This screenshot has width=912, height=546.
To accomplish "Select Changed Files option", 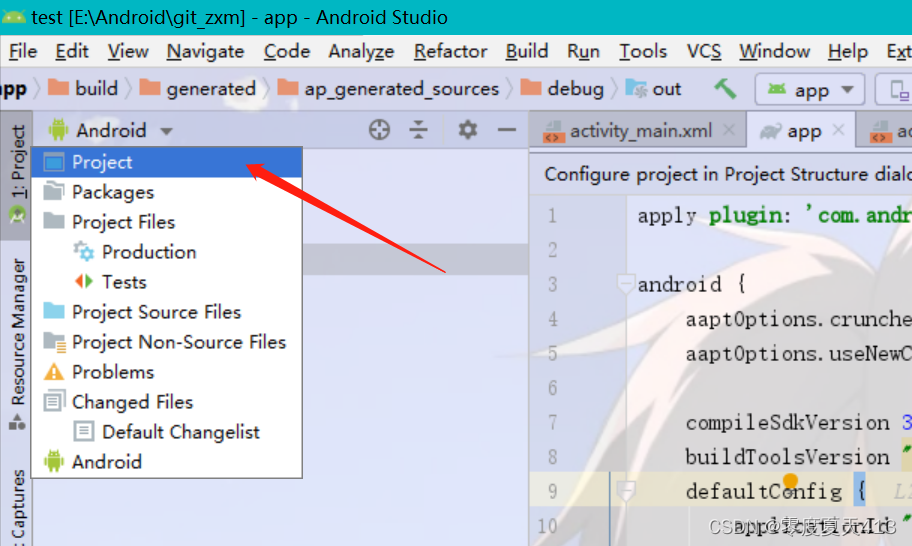I will pos(167,402).
